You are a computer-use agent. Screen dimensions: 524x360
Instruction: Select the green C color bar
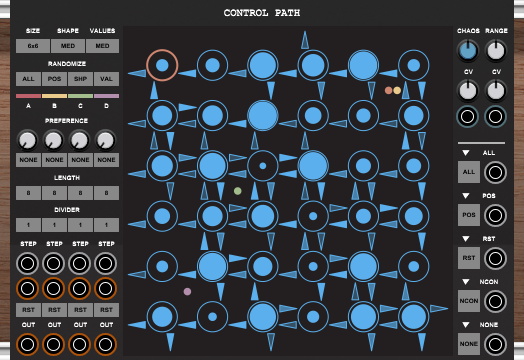pos(81,96)
